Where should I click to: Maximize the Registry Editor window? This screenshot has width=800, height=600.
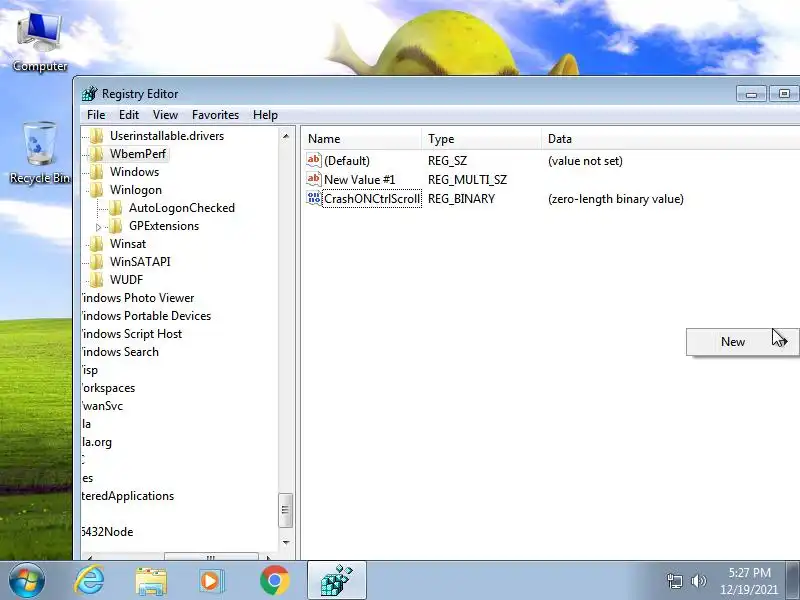784,94
